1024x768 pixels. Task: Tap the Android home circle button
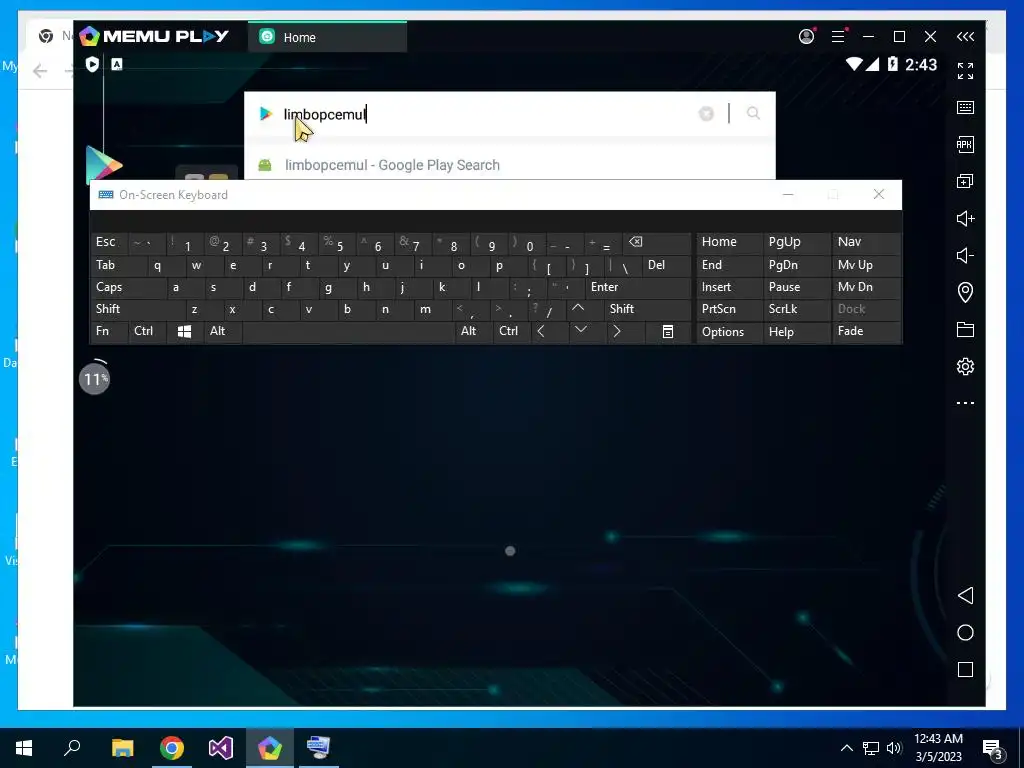click(x=965, y=633)
